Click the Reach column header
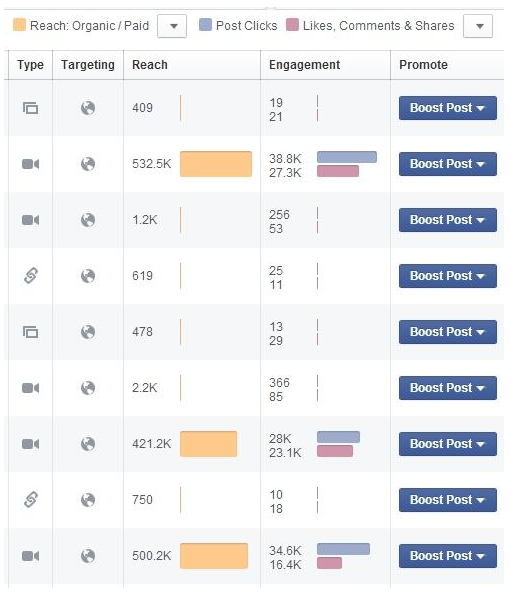Viewport: 513px width, 595px height. tap(150, 65)
